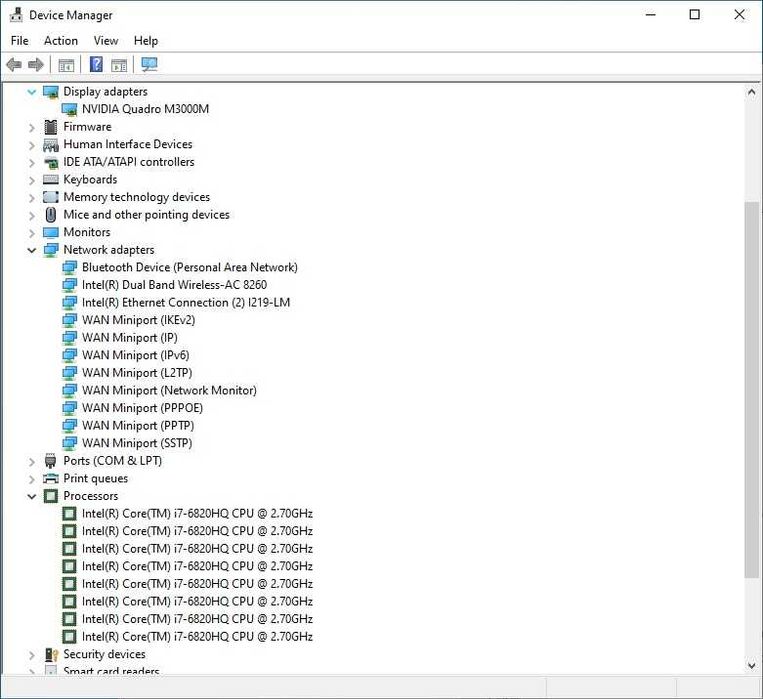Select WAN Miniport (IKEv2)
The height and width of the screenshot is (699, 763).
pyautogui.click(x=138, y=320)
